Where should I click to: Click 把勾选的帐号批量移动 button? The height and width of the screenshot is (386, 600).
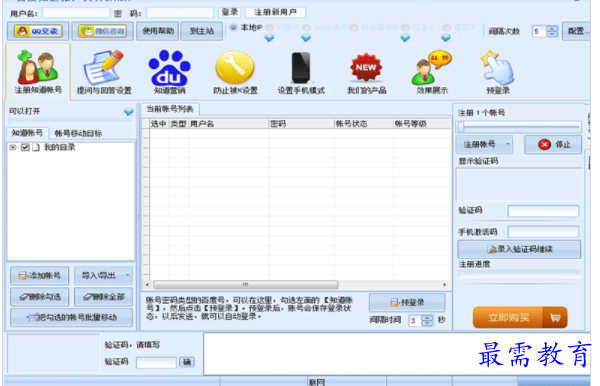pos(72,317)
